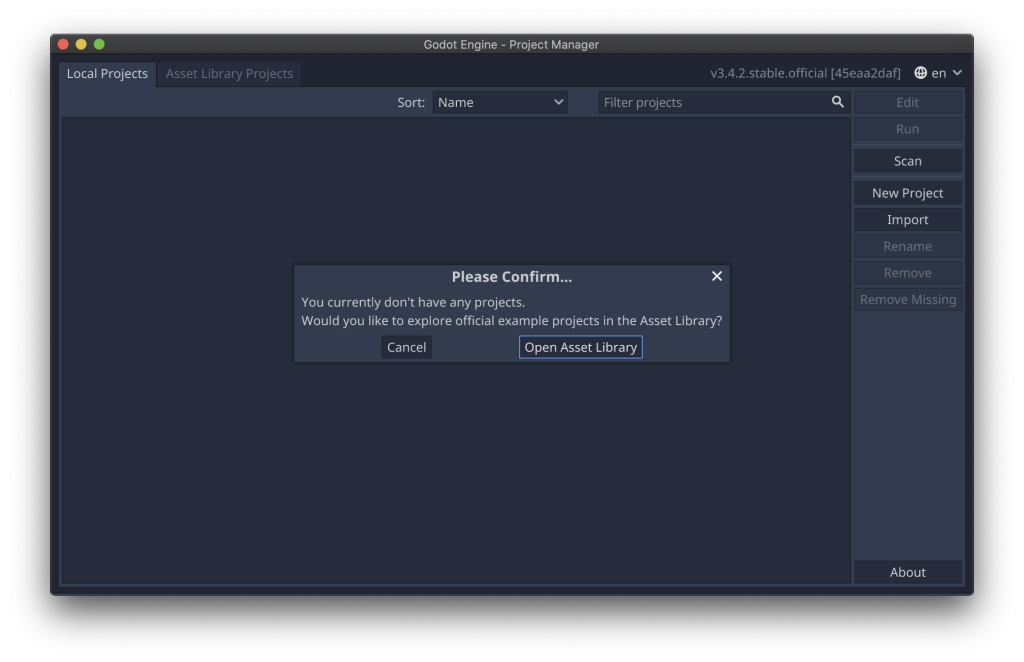Image resolution: width=1024 pixels, height=662 pixels.
Task: Click the Scan button
Action: pyautogui.click(x=908, y=161)
